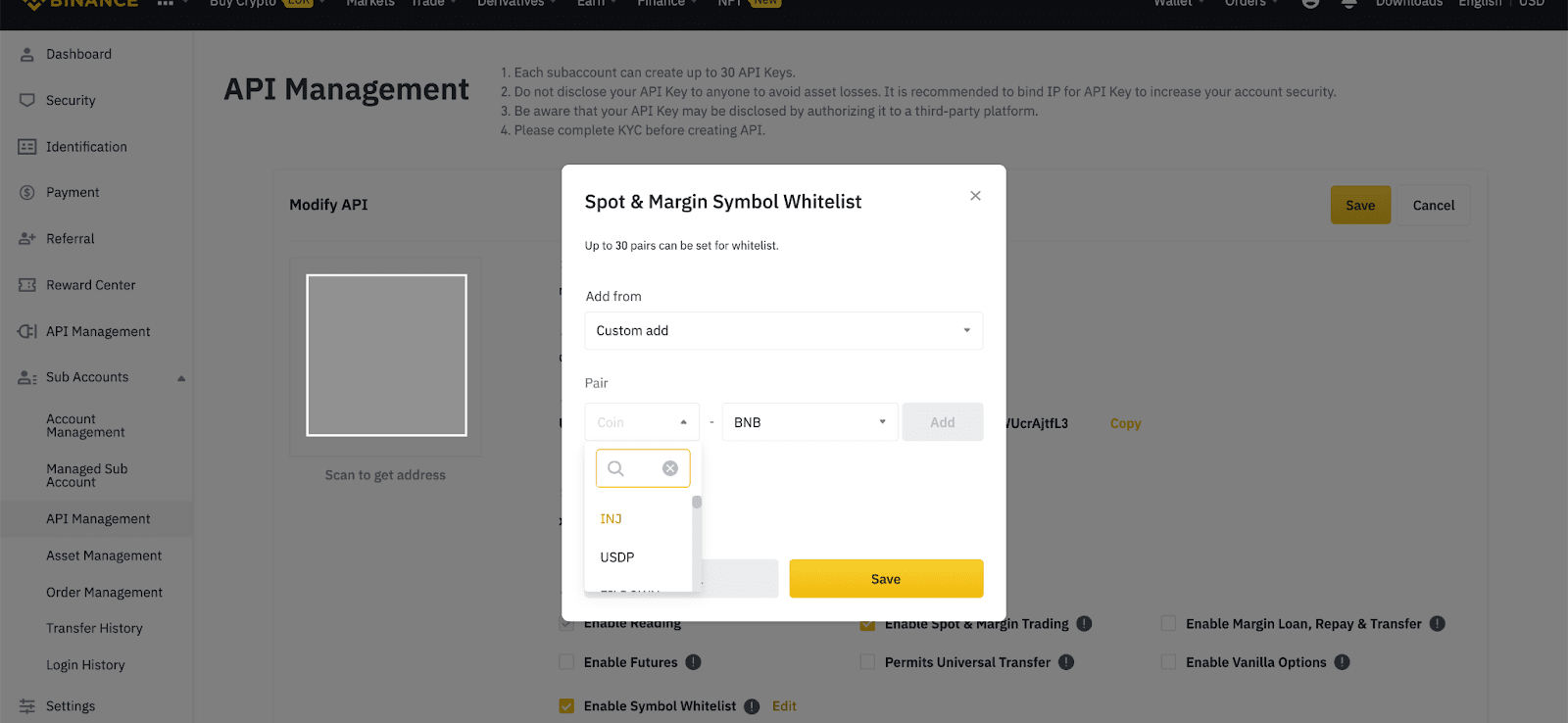Open Account Management under Sub Accounts
1568x723 pixels.
85,426
